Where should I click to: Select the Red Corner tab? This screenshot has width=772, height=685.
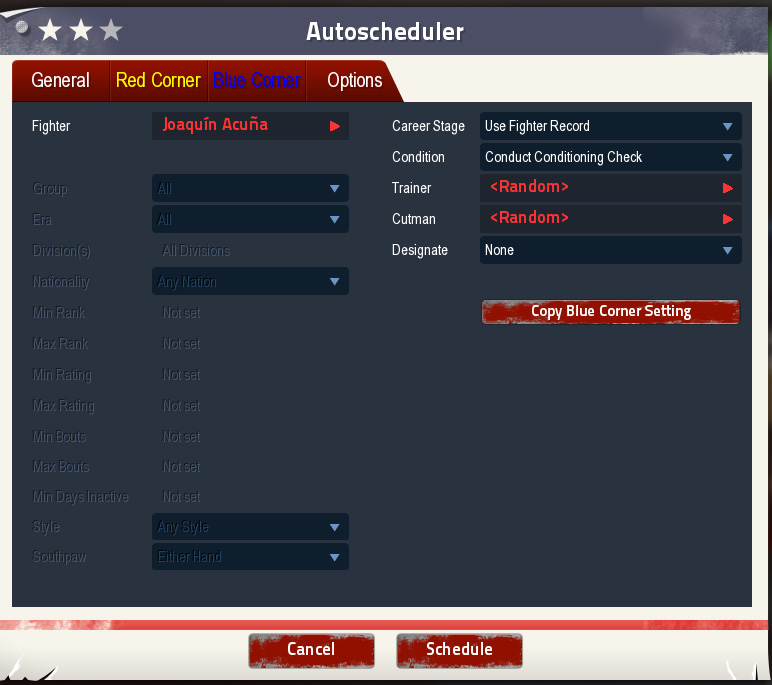click(158, 81)
